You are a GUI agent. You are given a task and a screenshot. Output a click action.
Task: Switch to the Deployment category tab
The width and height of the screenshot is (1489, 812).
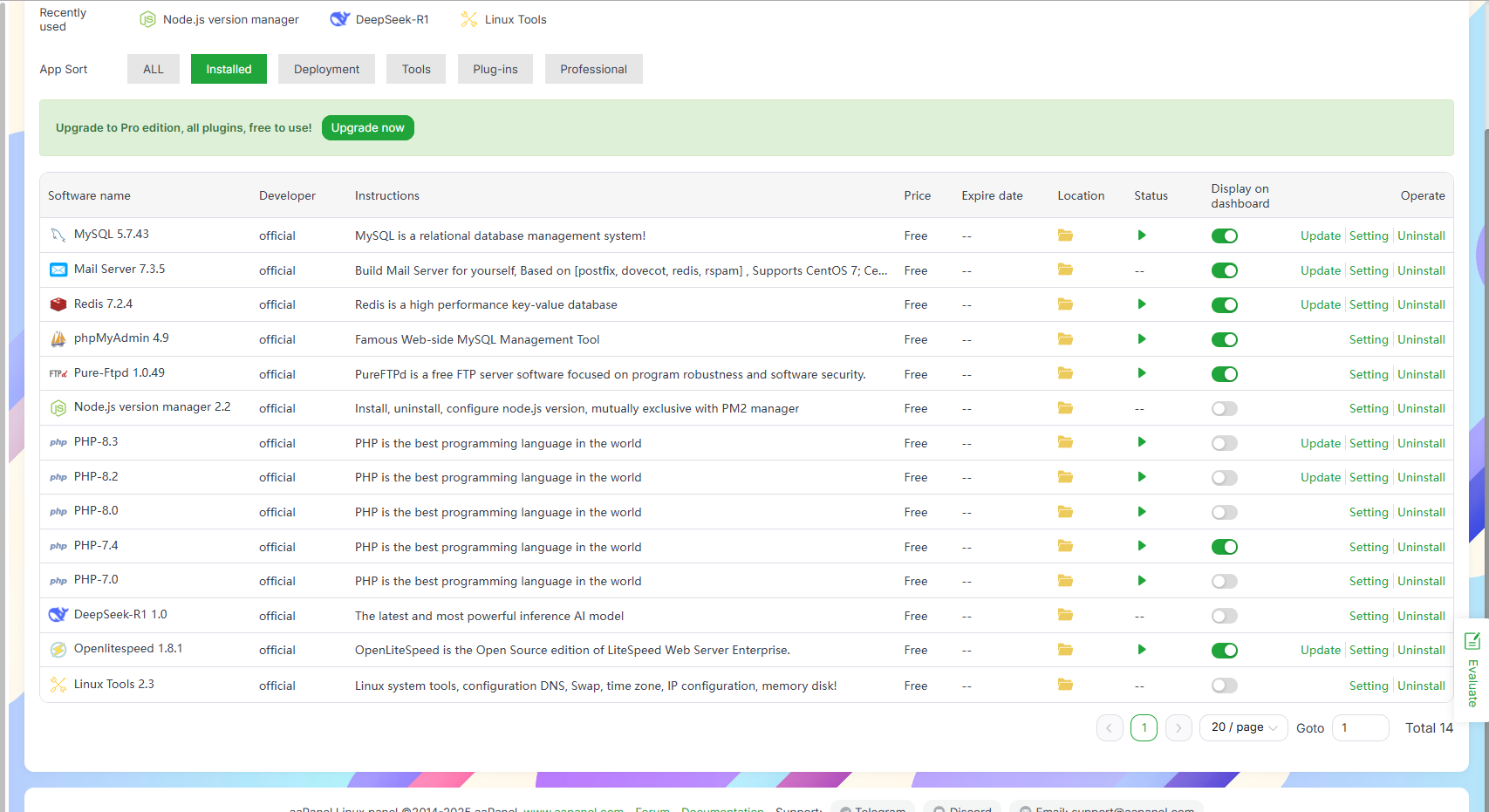(x=326, y=69)
